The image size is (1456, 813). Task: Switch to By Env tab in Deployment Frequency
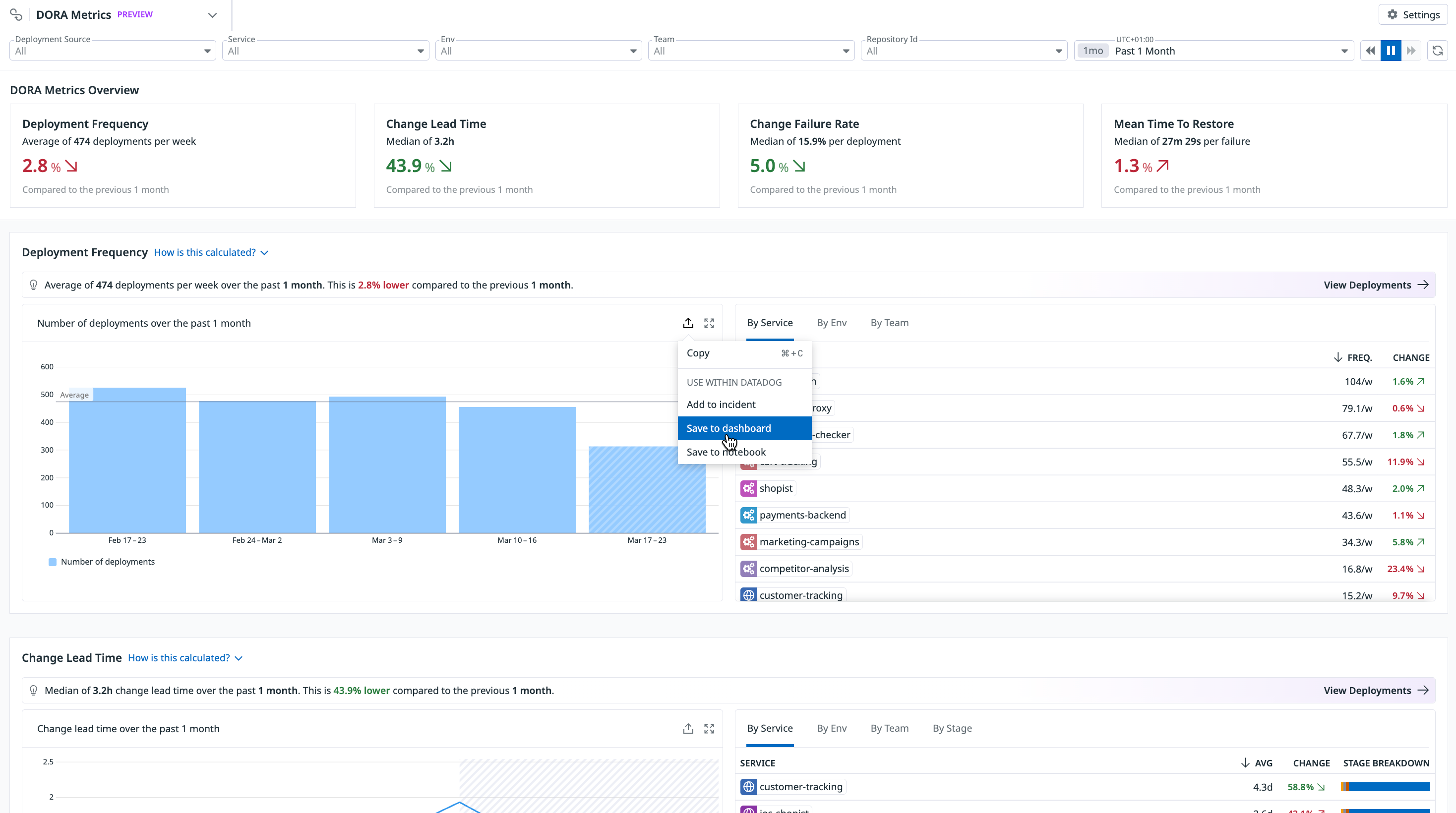832,323
